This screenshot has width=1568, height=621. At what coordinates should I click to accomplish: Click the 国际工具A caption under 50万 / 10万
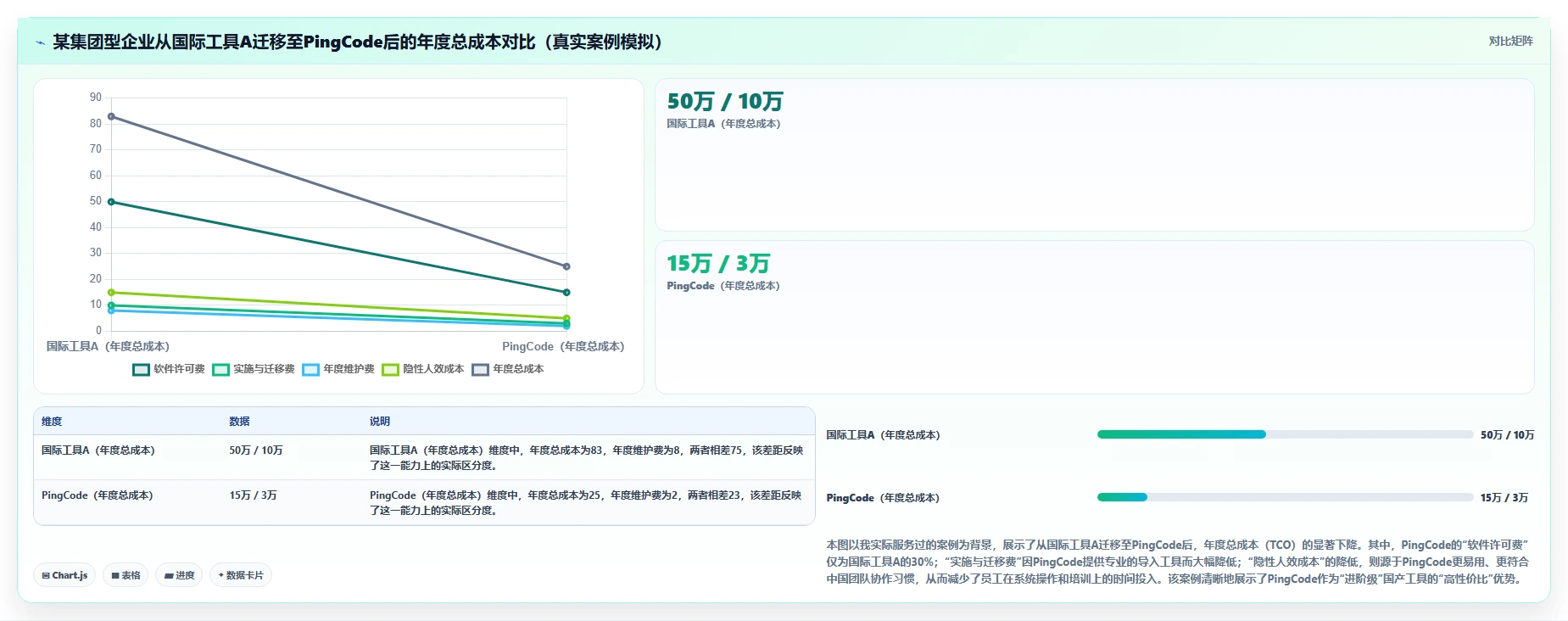[x=723, y=124]
